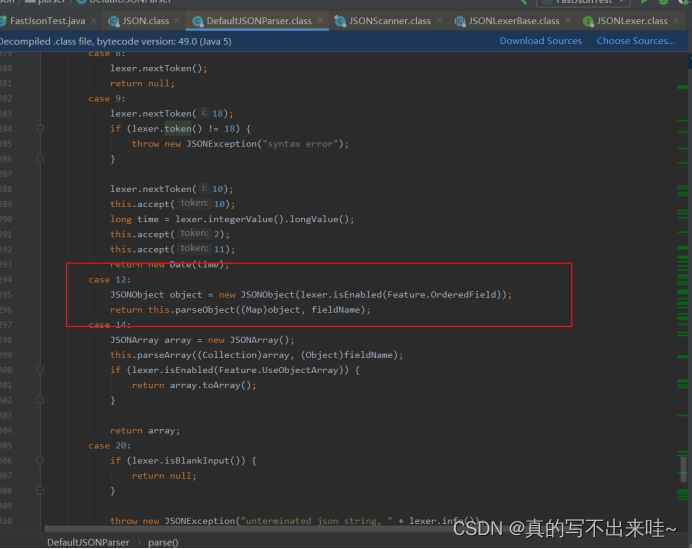Screen dimensions: 692x549
Task: Click fold end marker after array.toArray() return
Action: (40, 400)
